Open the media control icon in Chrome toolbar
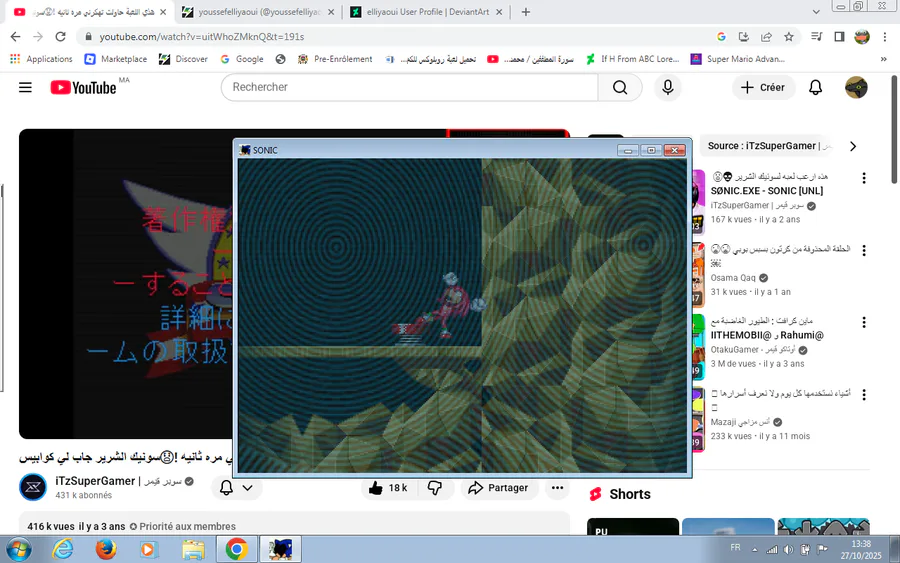 [x=816, y=37]
